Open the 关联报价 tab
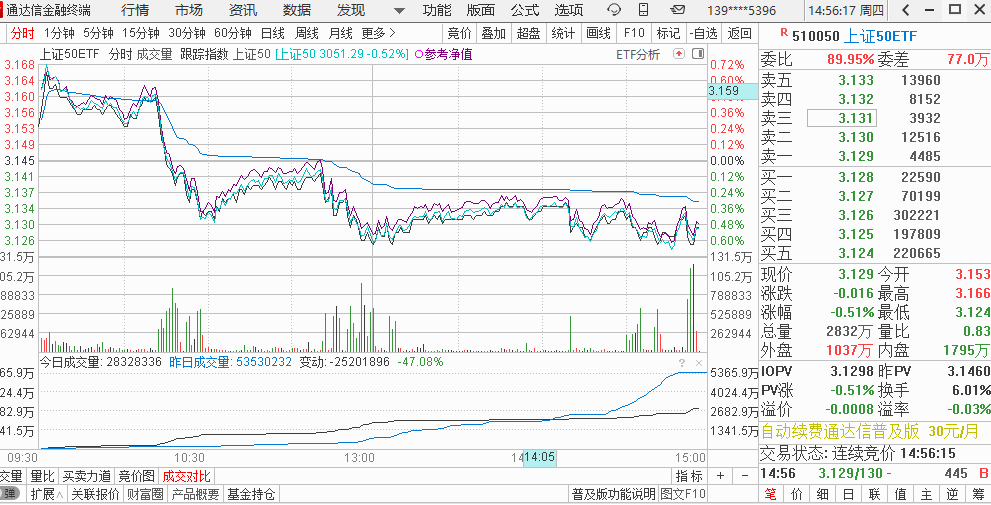 (95, 494)
